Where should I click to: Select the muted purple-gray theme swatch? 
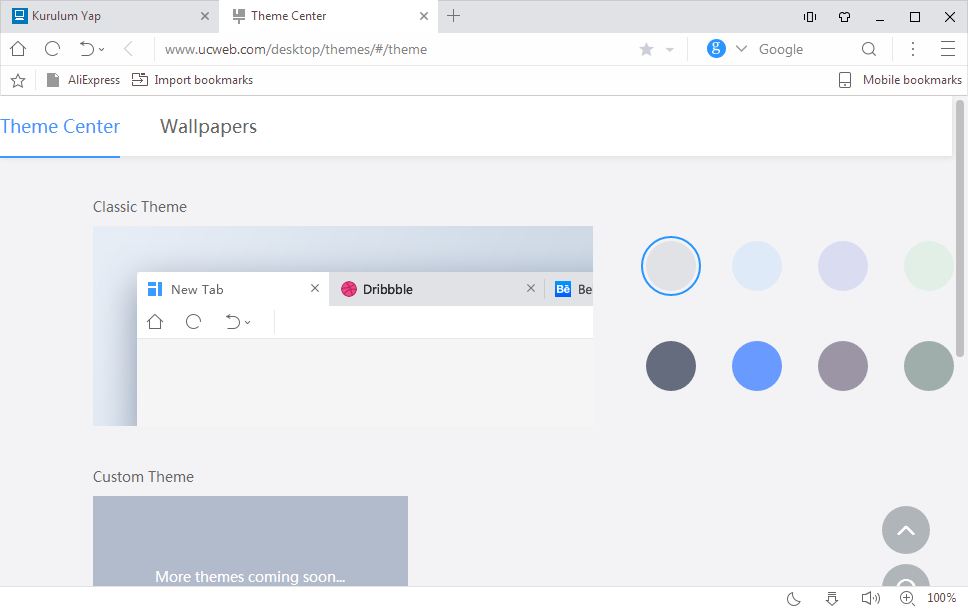tap(843, 366)
